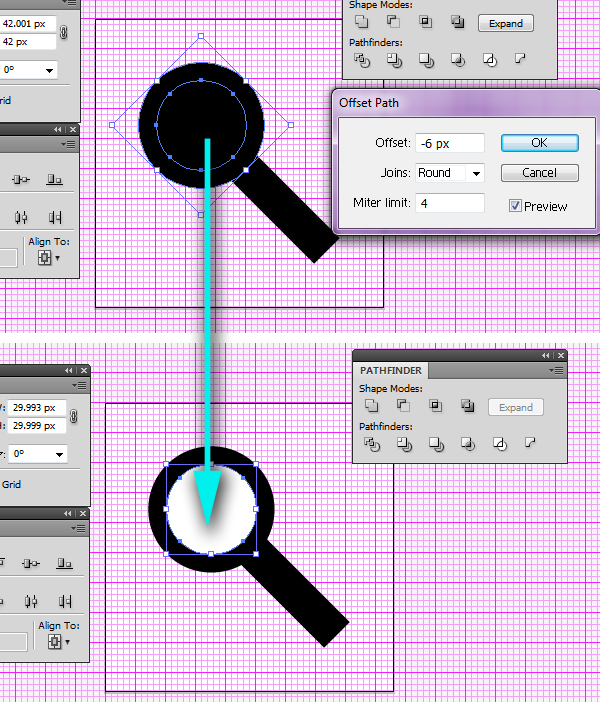The image size is (600, 702).
Task: Close the upper Align panel with its X
Action: tap(73, 129)
